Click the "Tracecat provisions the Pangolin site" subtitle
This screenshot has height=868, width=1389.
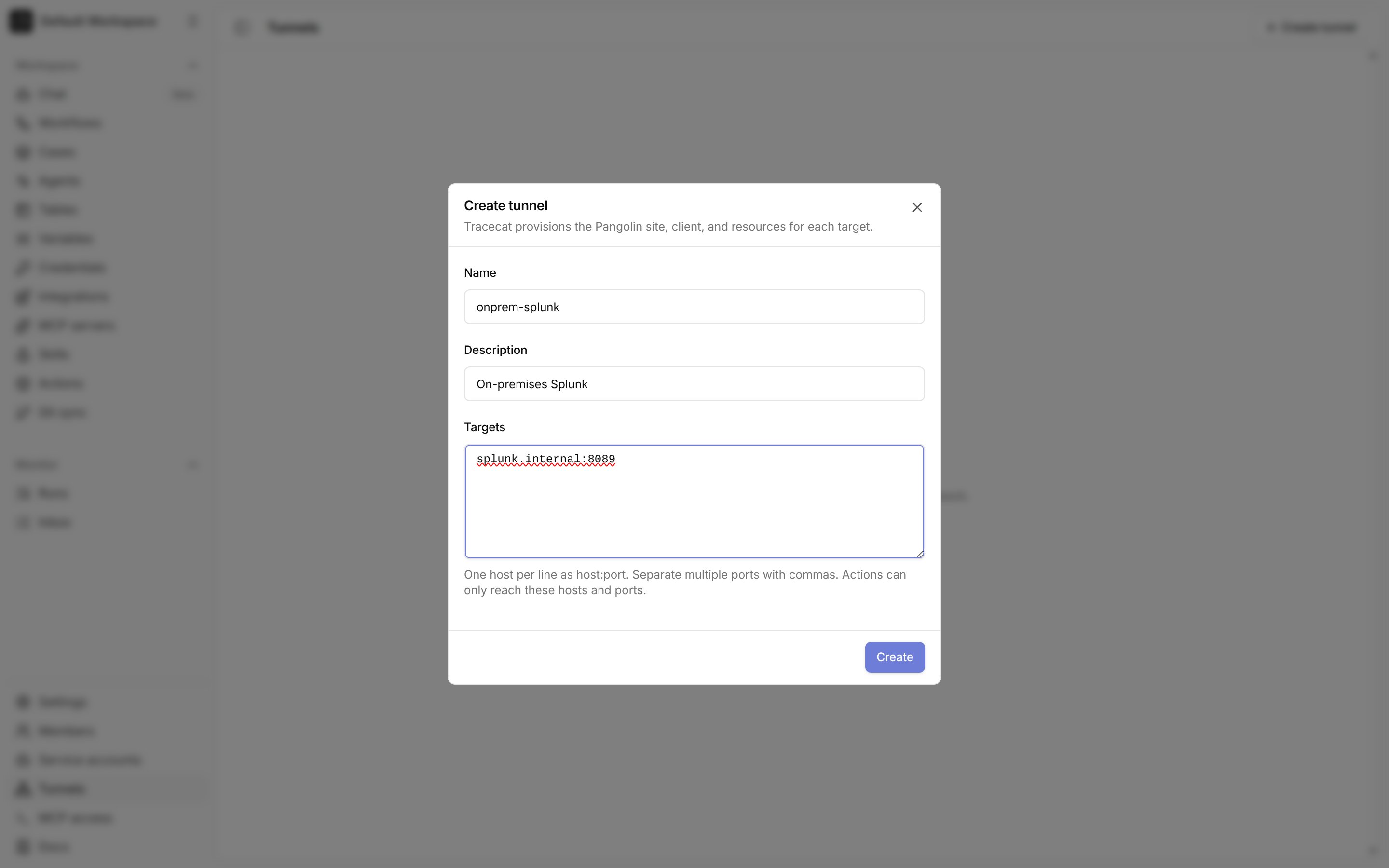[668, 226]
